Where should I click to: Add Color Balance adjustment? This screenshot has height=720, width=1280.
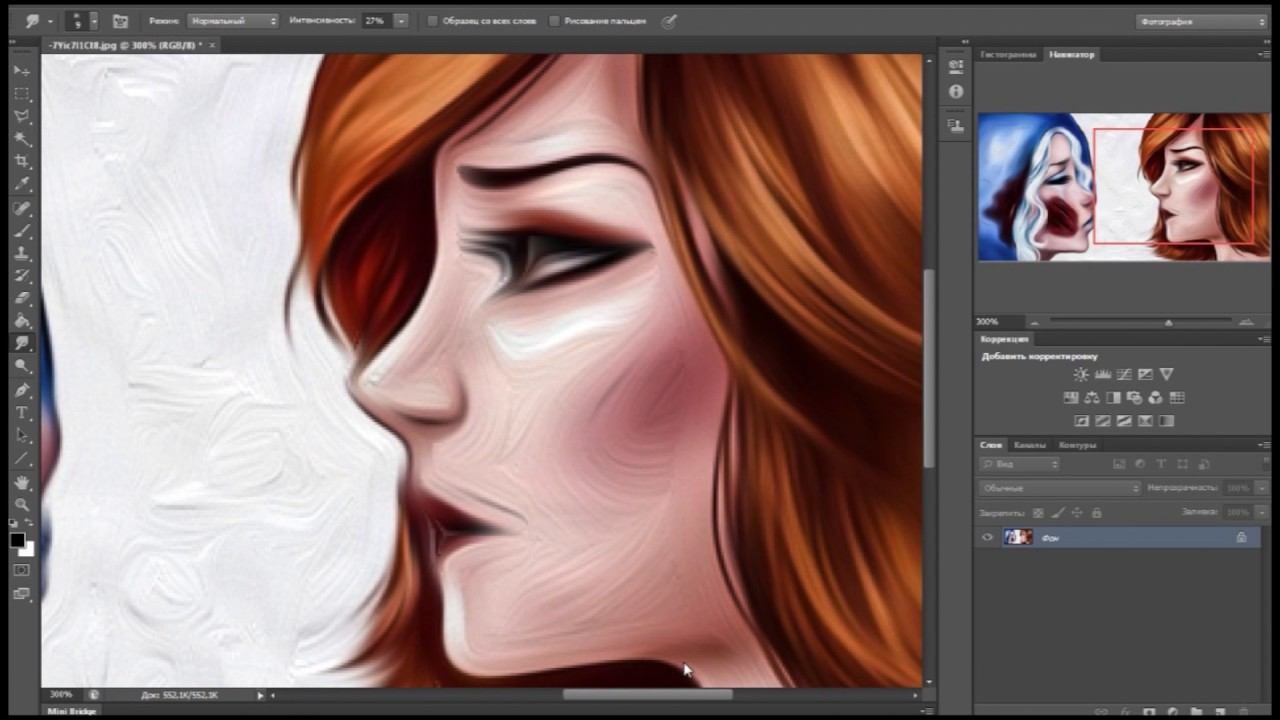[1091, 398]
